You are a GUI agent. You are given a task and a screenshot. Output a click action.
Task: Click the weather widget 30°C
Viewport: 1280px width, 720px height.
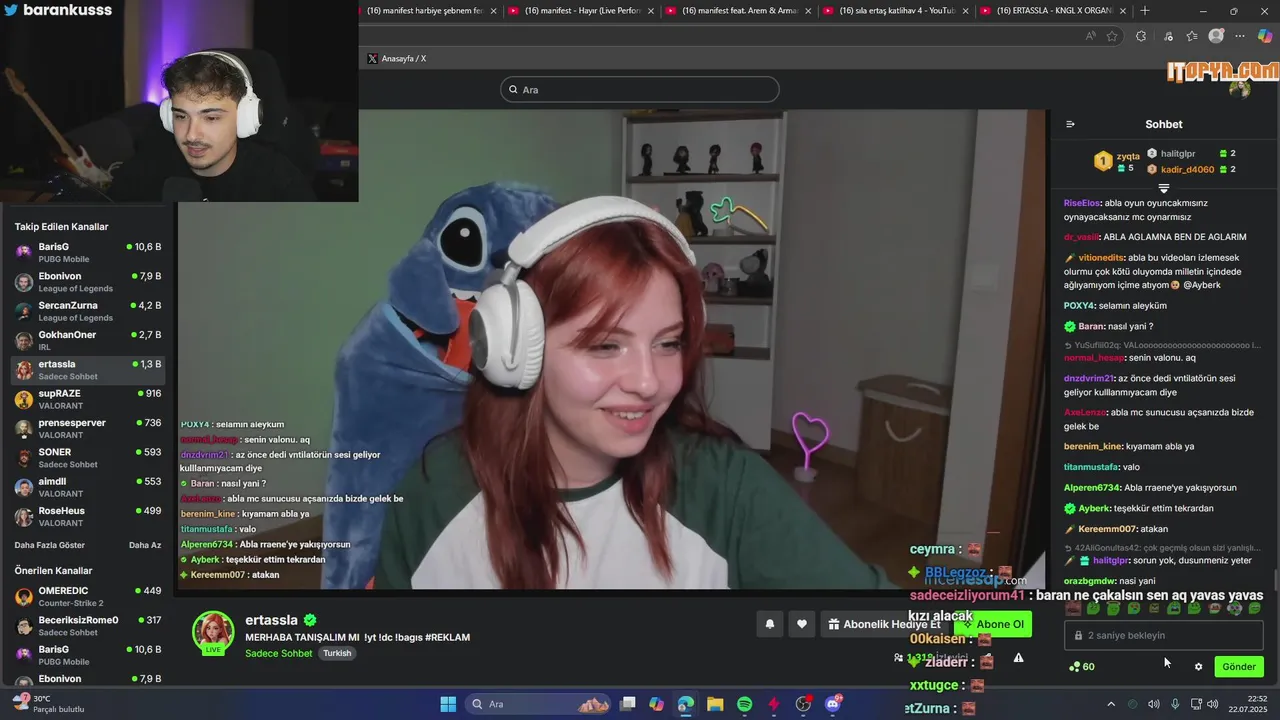(47, 704)
